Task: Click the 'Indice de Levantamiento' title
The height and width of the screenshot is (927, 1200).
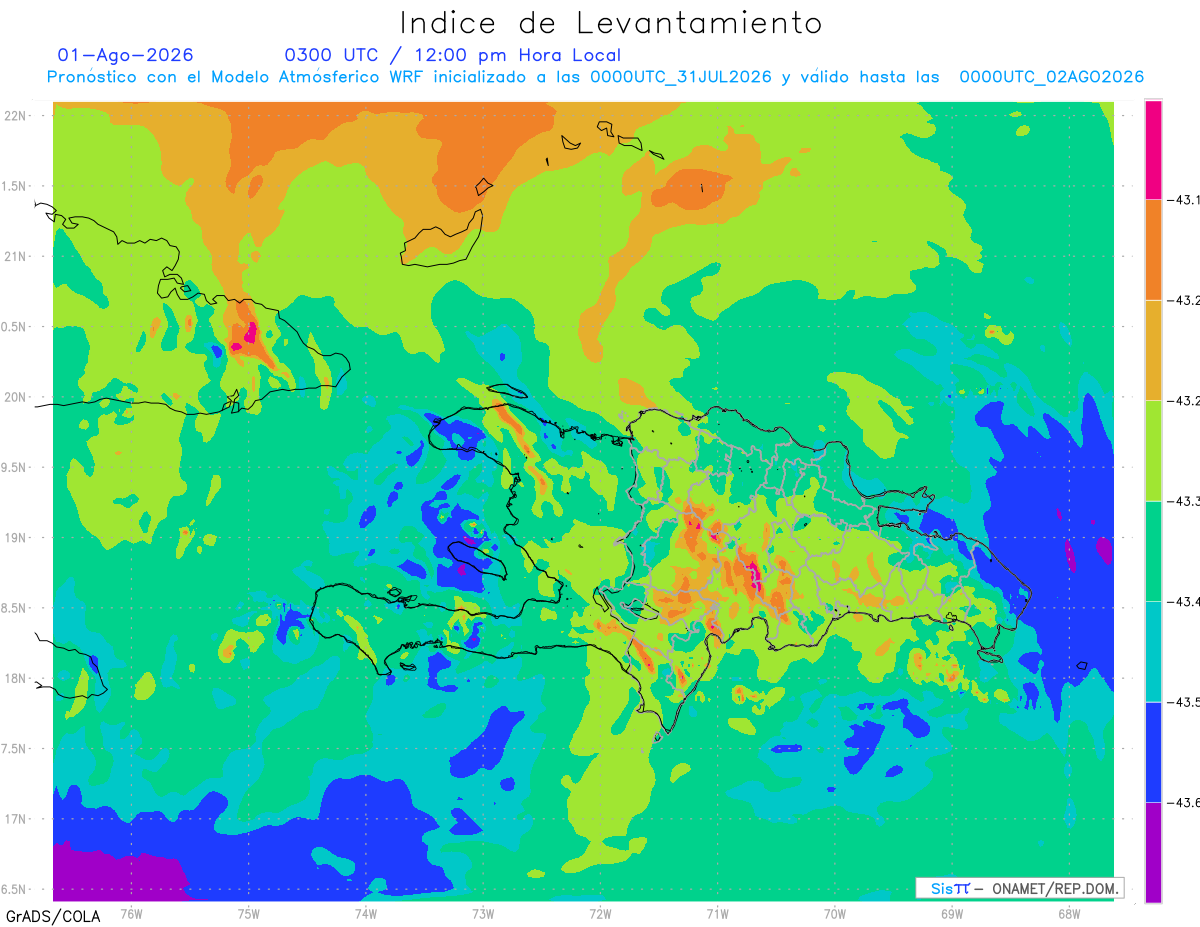Action: [x=610, y=22]
